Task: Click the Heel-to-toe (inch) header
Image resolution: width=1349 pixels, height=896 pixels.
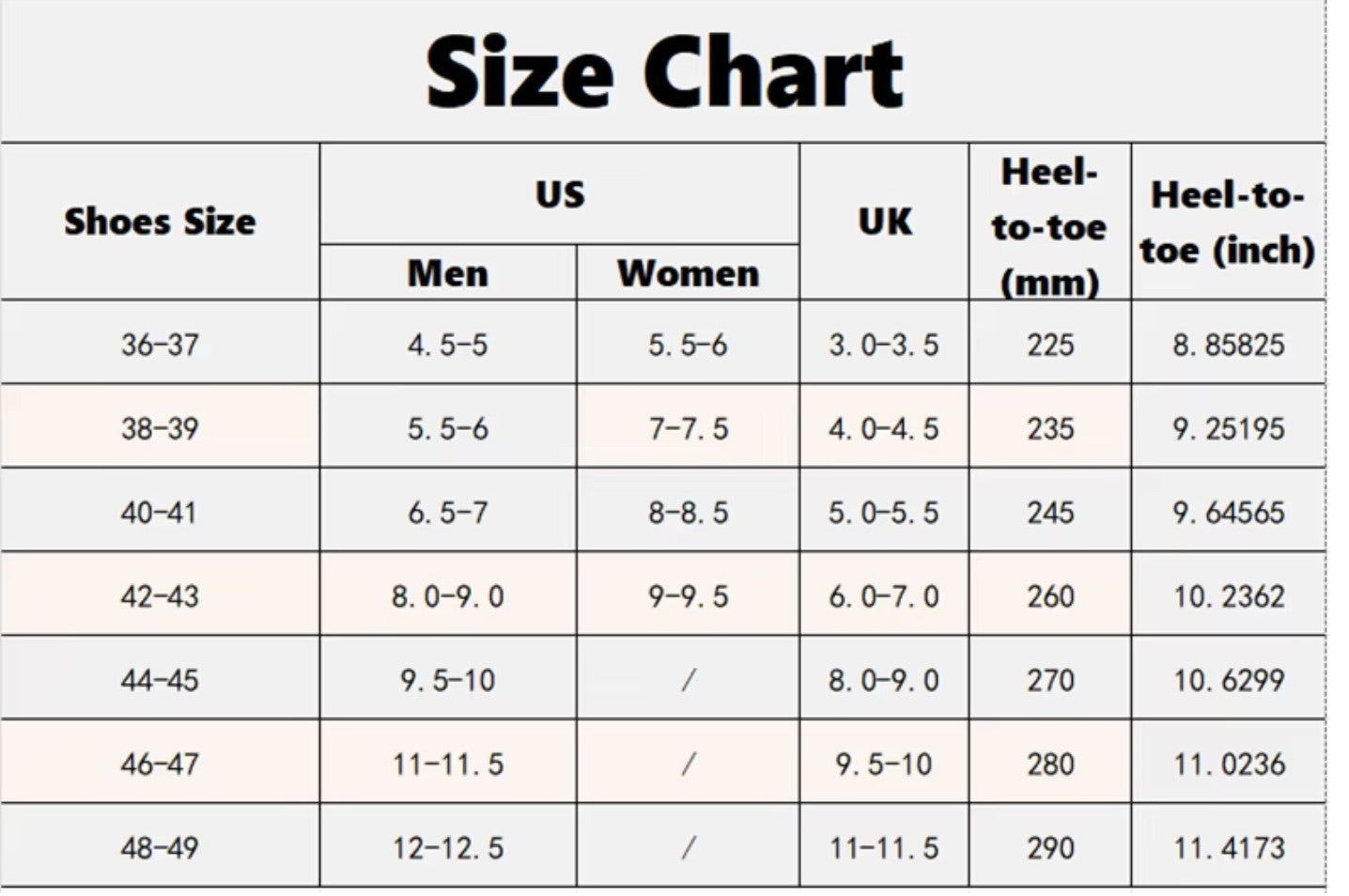Action: (1227, 223)
